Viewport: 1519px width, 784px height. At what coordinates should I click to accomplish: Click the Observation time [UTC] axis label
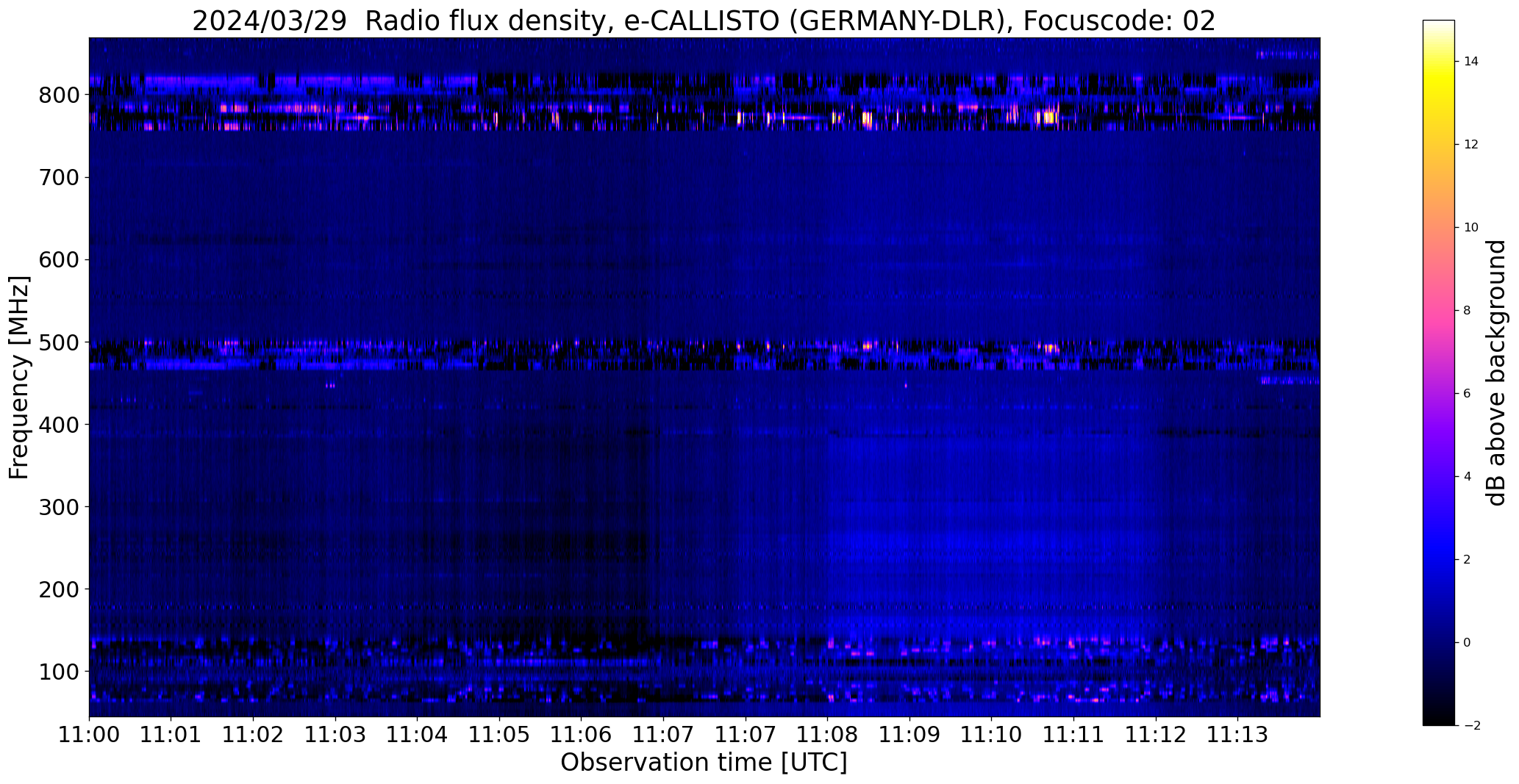click(704, 763)
